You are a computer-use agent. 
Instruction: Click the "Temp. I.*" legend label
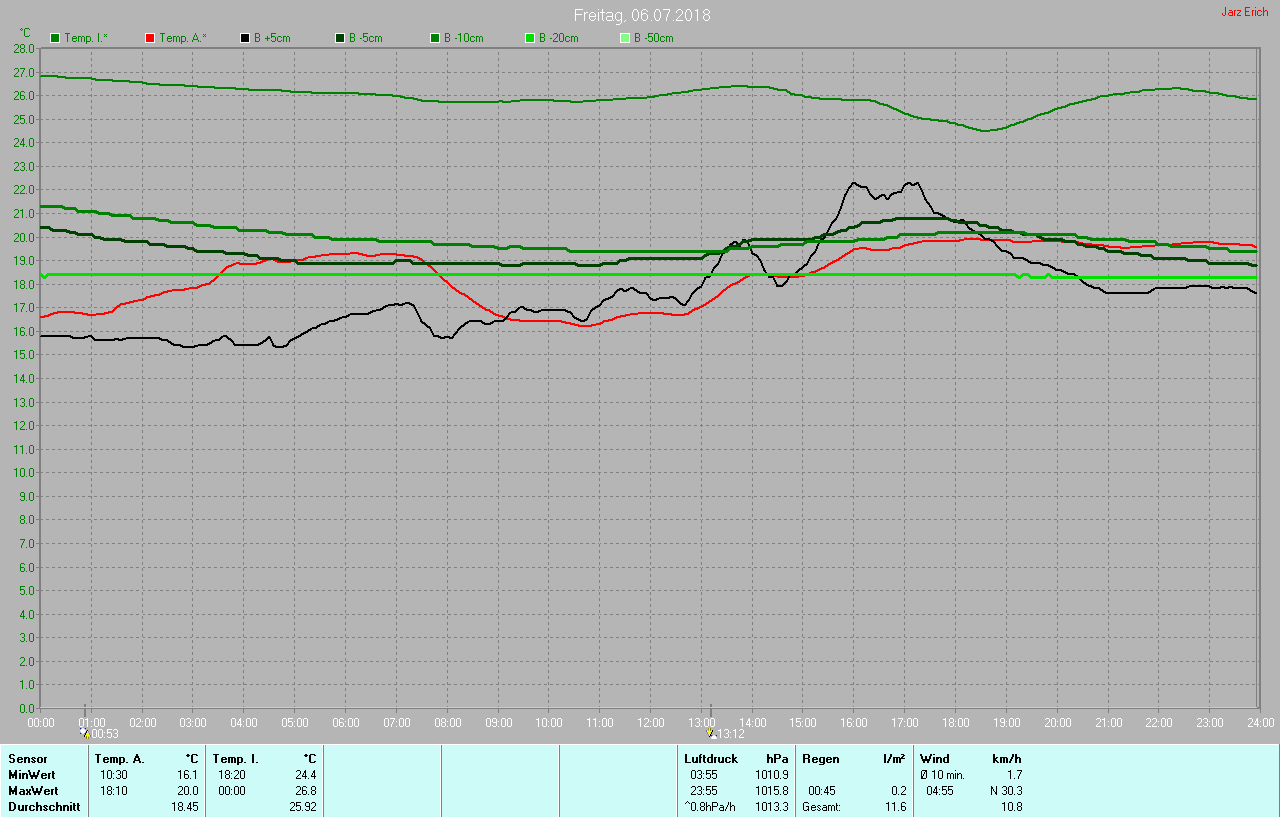(x=86, y=38)
